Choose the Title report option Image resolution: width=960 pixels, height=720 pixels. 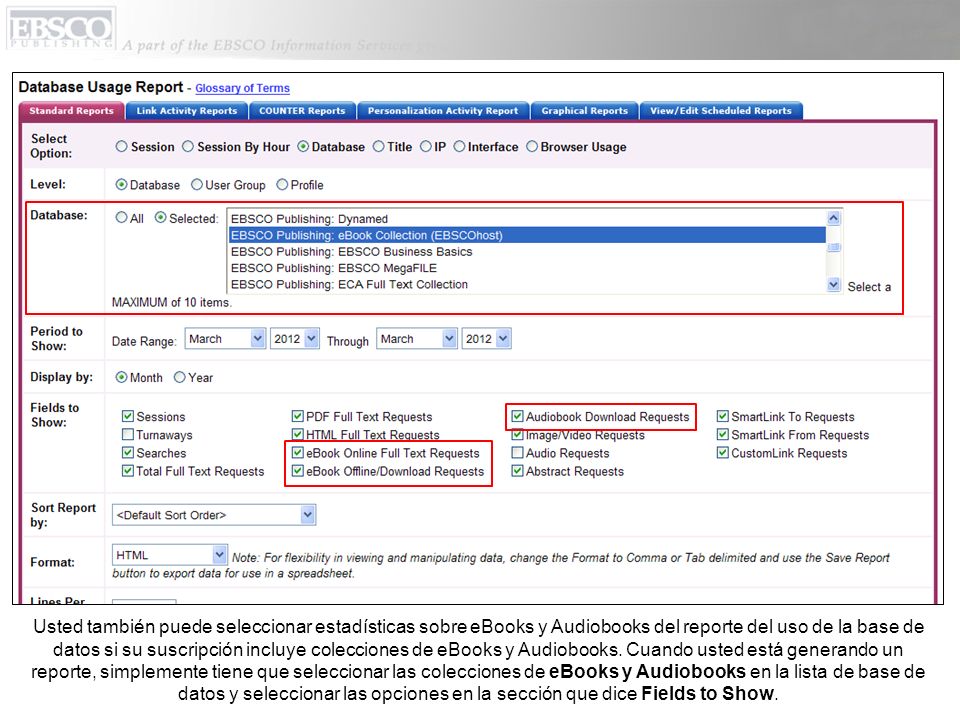click(379, 147)
